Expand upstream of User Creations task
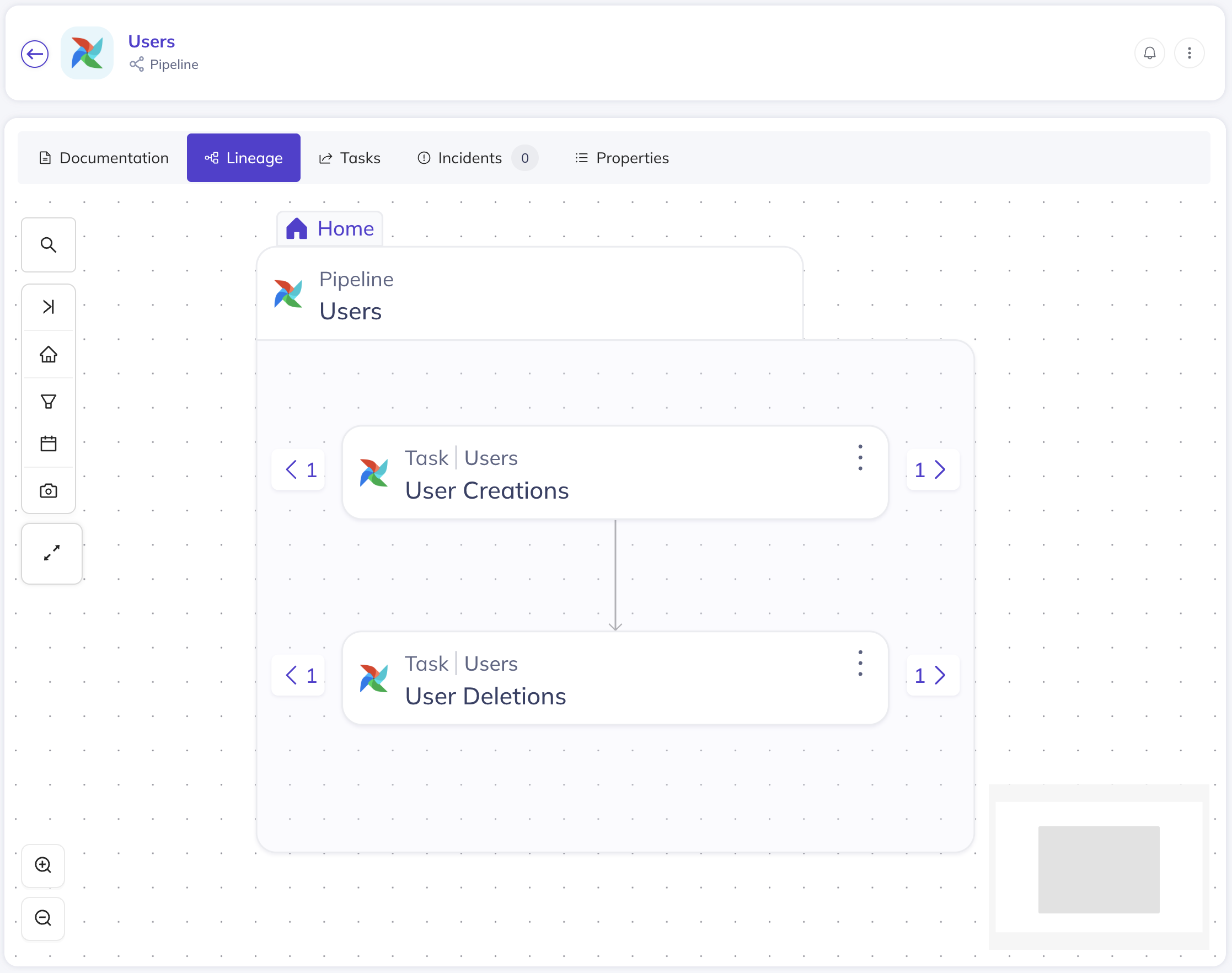 point(300,470)
